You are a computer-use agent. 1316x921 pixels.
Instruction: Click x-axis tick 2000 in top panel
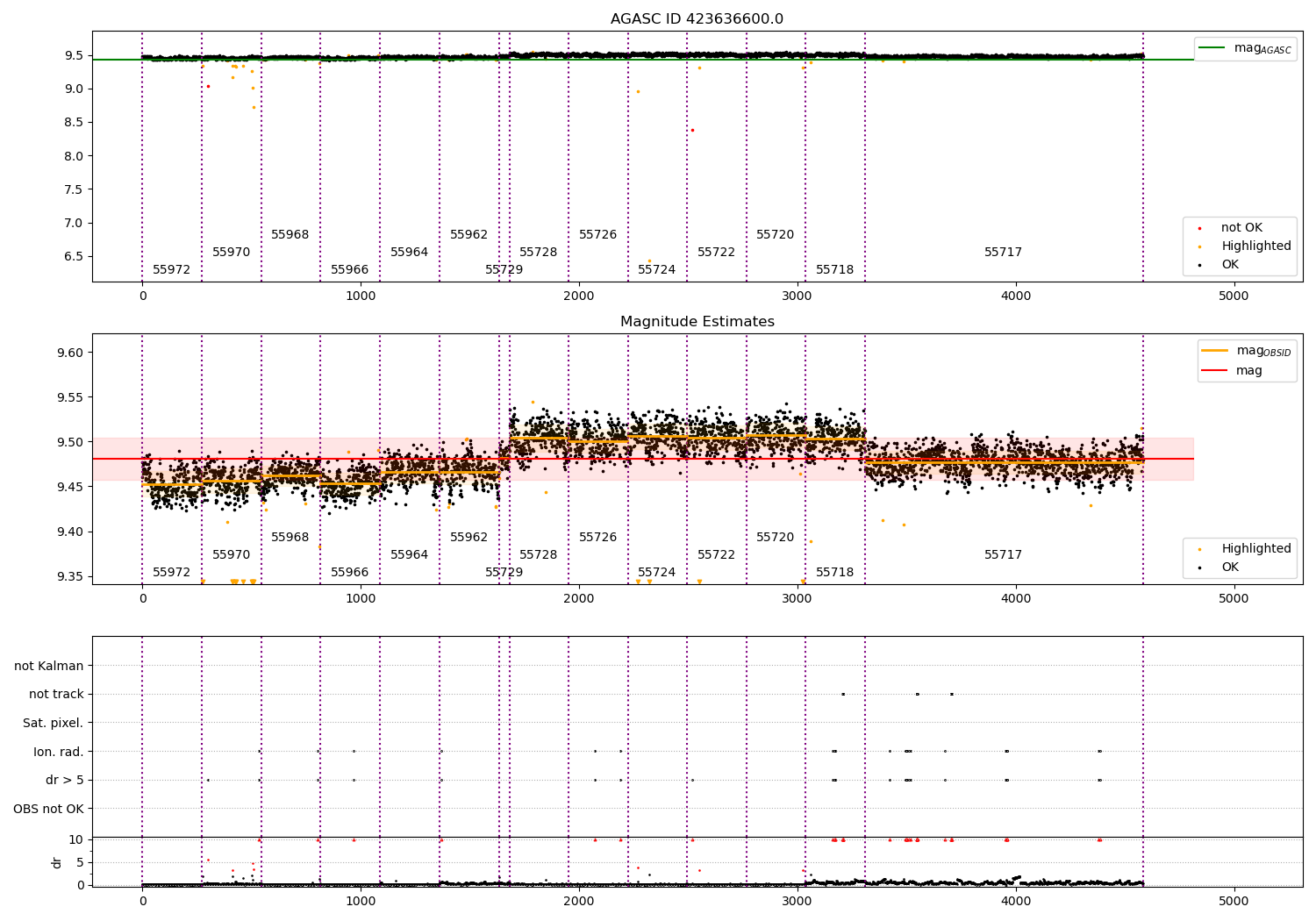pyautogui.click(x=579, y=296)
